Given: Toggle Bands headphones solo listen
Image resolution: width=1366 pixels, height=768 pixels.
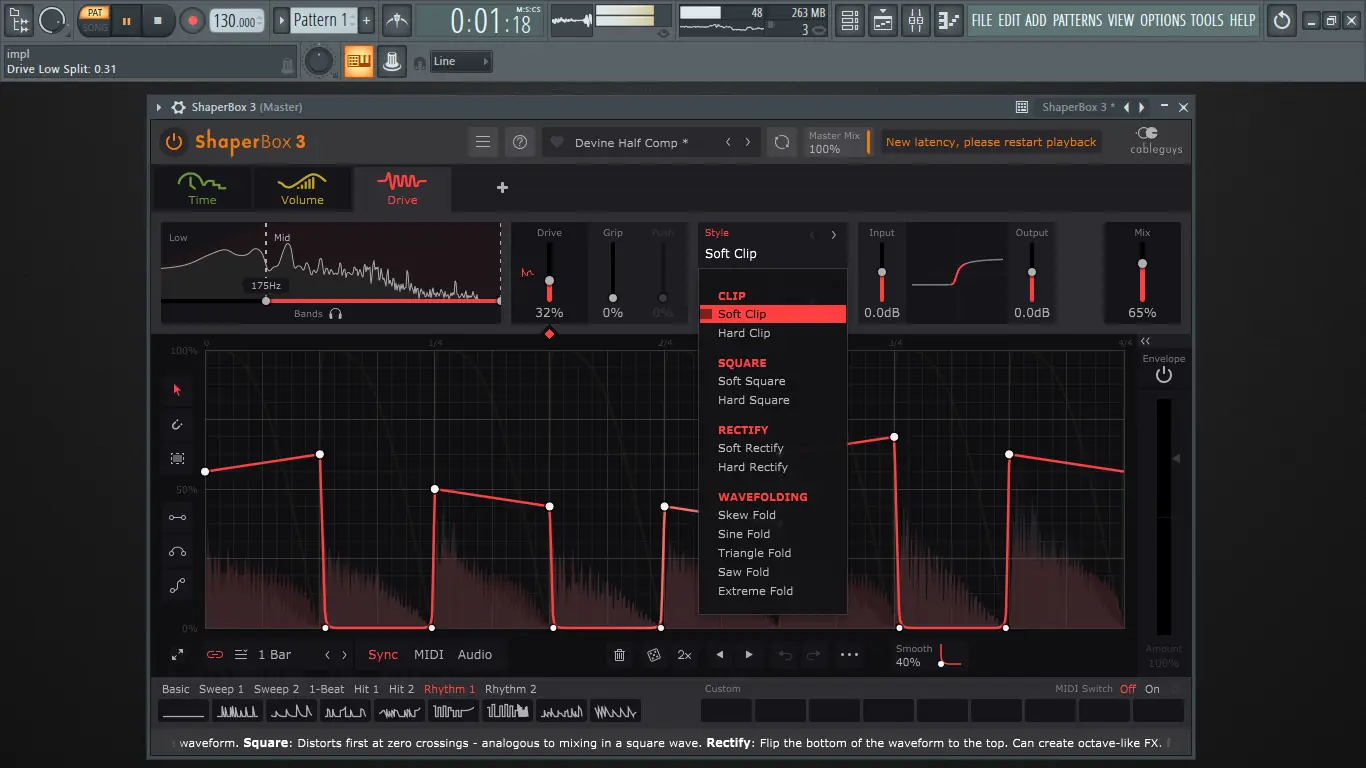Looking at the screenshot, I should click(335, 314).
